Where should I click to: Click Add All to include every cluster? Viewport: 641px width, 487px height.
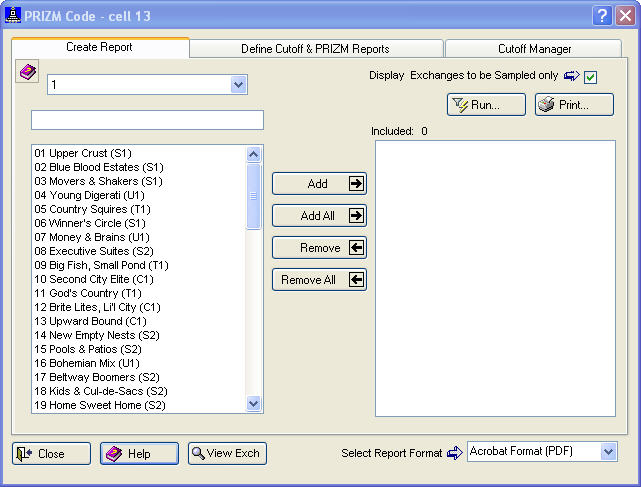[x=319, y=215]
